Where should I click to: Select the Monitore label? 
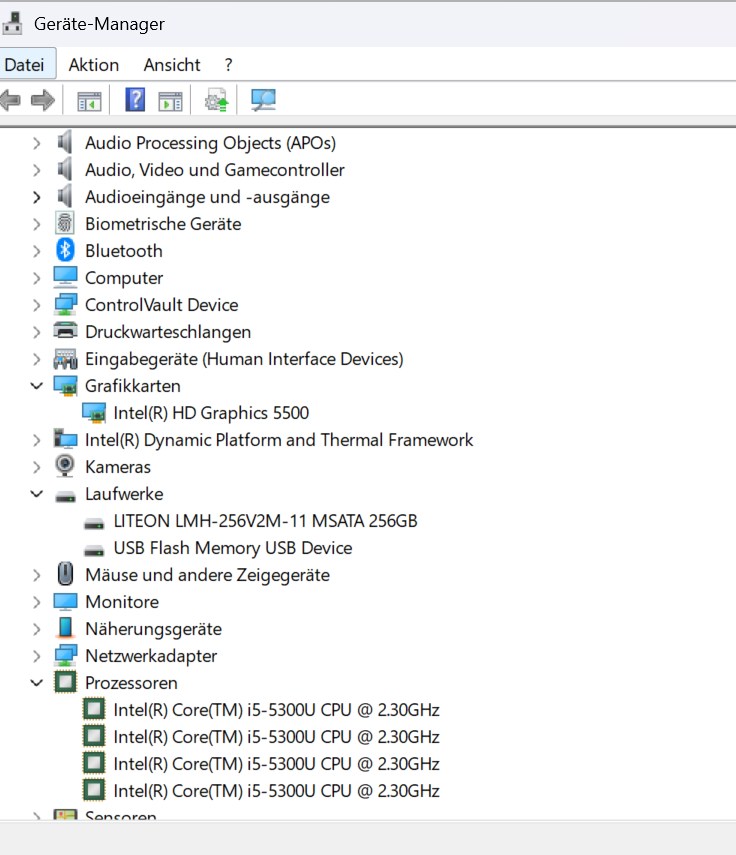pos(122,602)
